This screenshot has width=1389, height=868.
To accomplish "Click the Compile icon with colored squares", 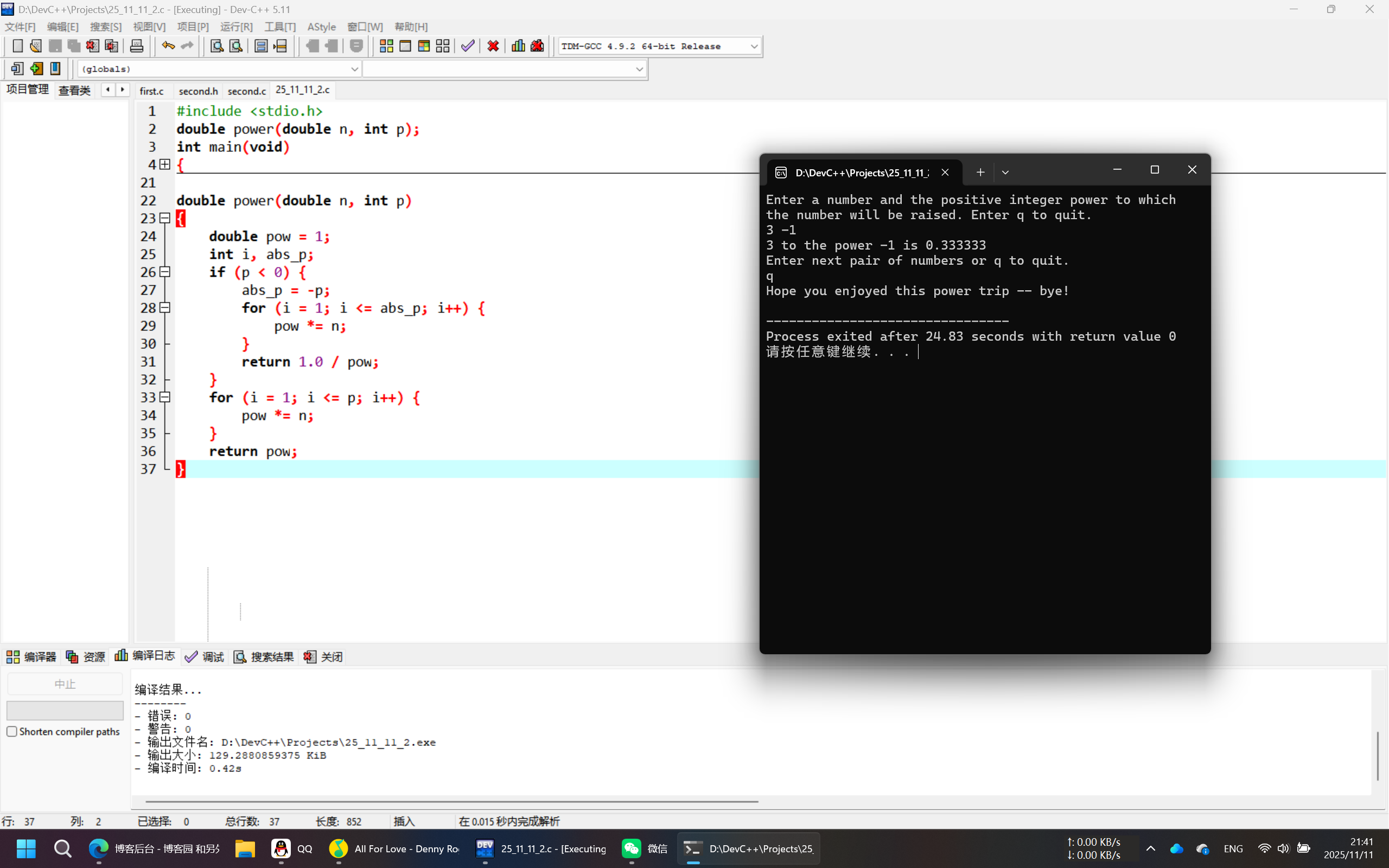I will [x=386, y=46].
